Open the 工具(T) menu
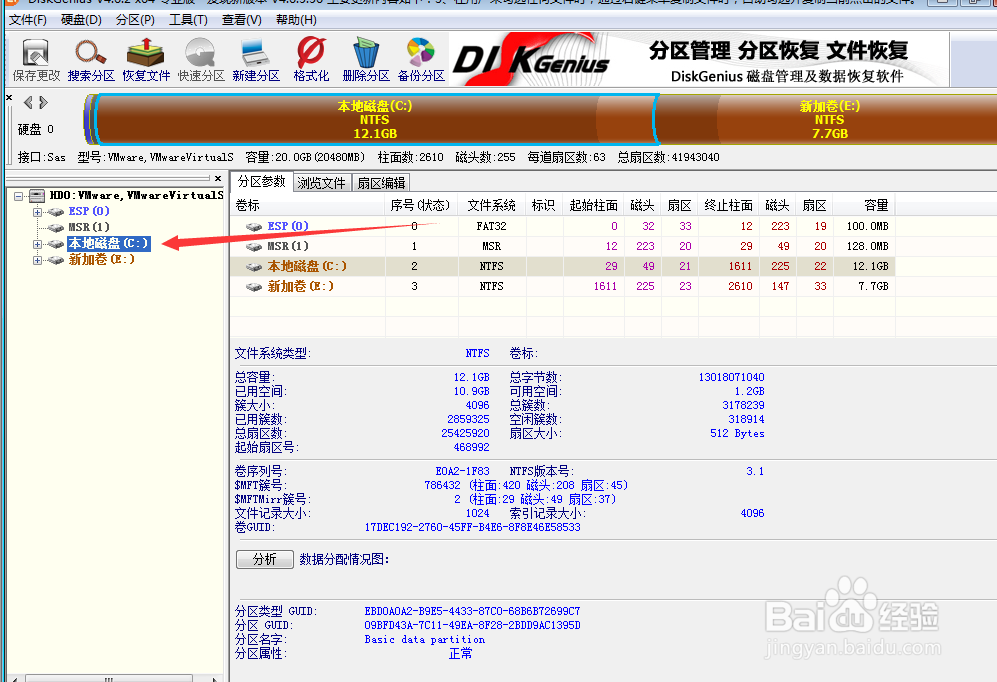The width and height of the screenshot is (997, 682). pyautogui.click(x=188, y=20)
